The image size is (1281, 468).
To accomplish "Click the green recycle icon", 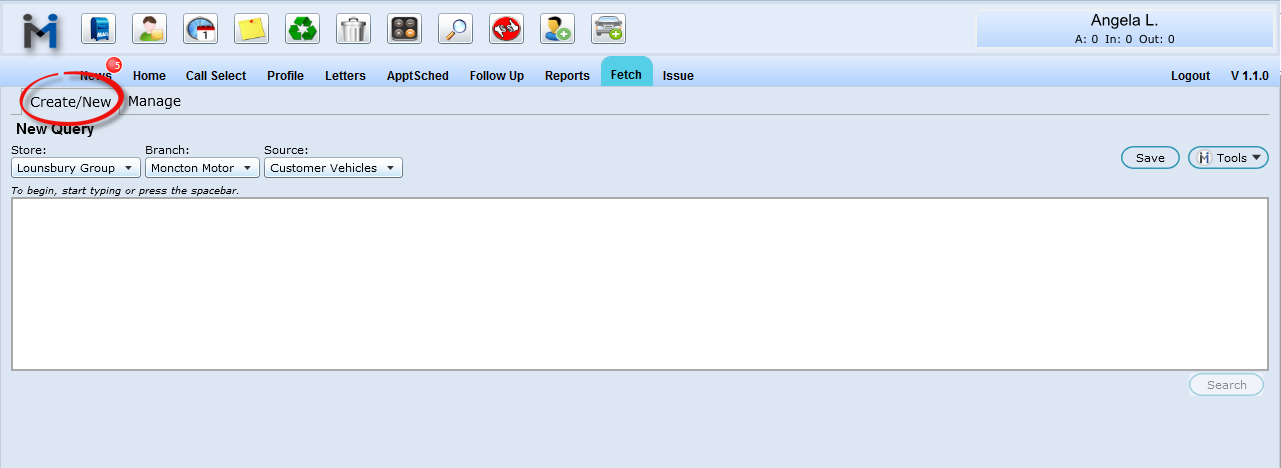I will coord(302,29).
